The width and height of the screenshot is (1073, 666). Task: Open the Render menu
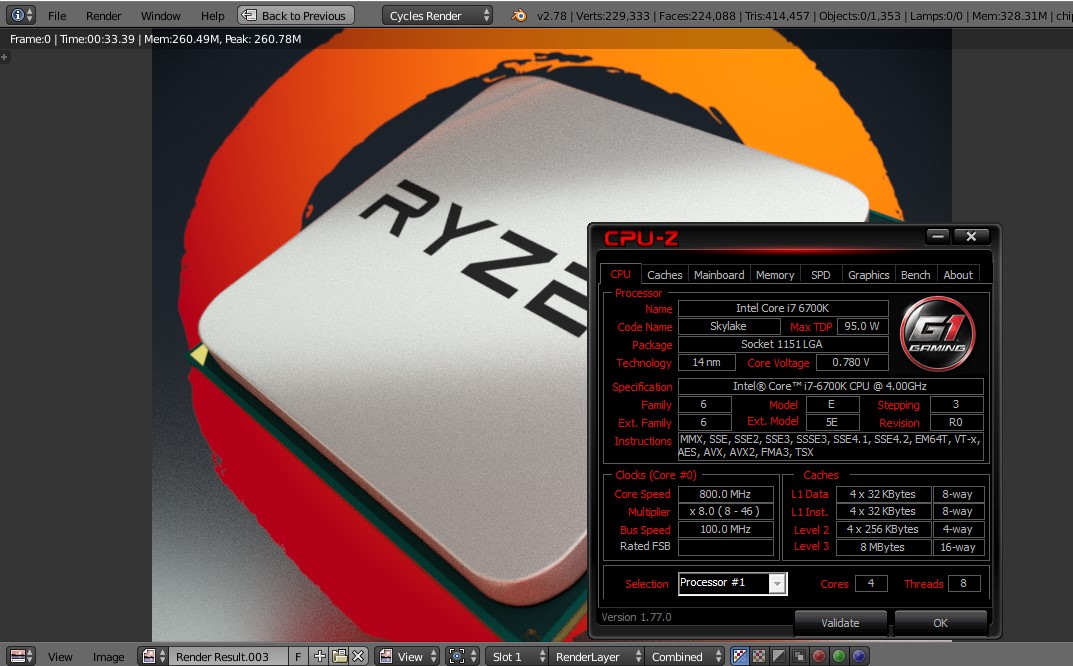103,16
